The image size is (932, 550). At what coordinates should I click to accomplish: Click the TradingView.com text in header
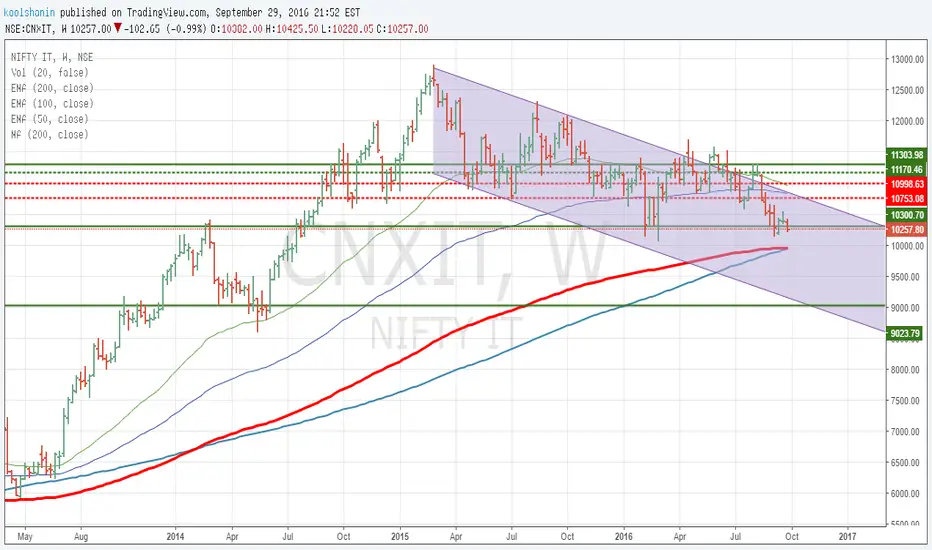point(168,12)
